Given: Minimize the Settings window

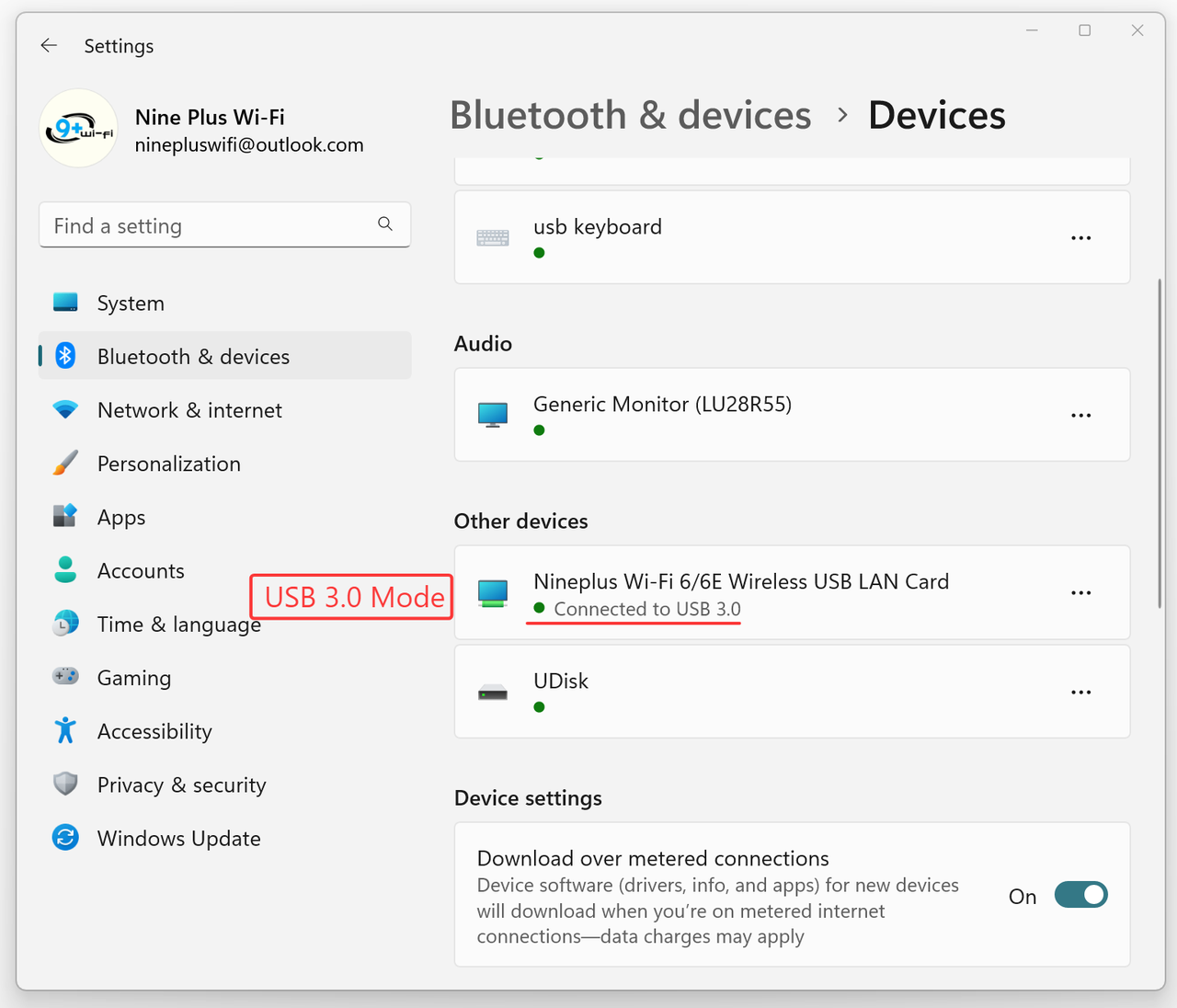Looking at the screenshot, I should click(x=1032, y=30).
